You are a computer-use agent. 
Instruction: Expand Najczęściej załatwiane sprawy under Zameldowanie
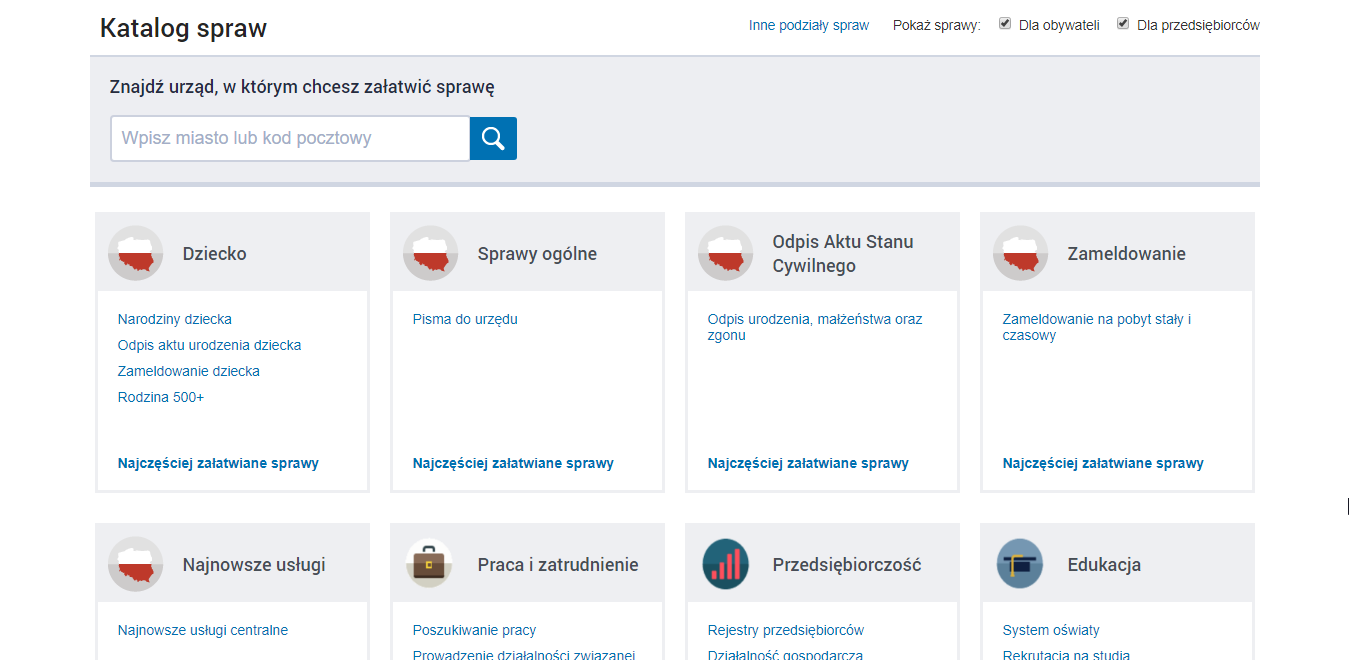[x=1103, y=463]
